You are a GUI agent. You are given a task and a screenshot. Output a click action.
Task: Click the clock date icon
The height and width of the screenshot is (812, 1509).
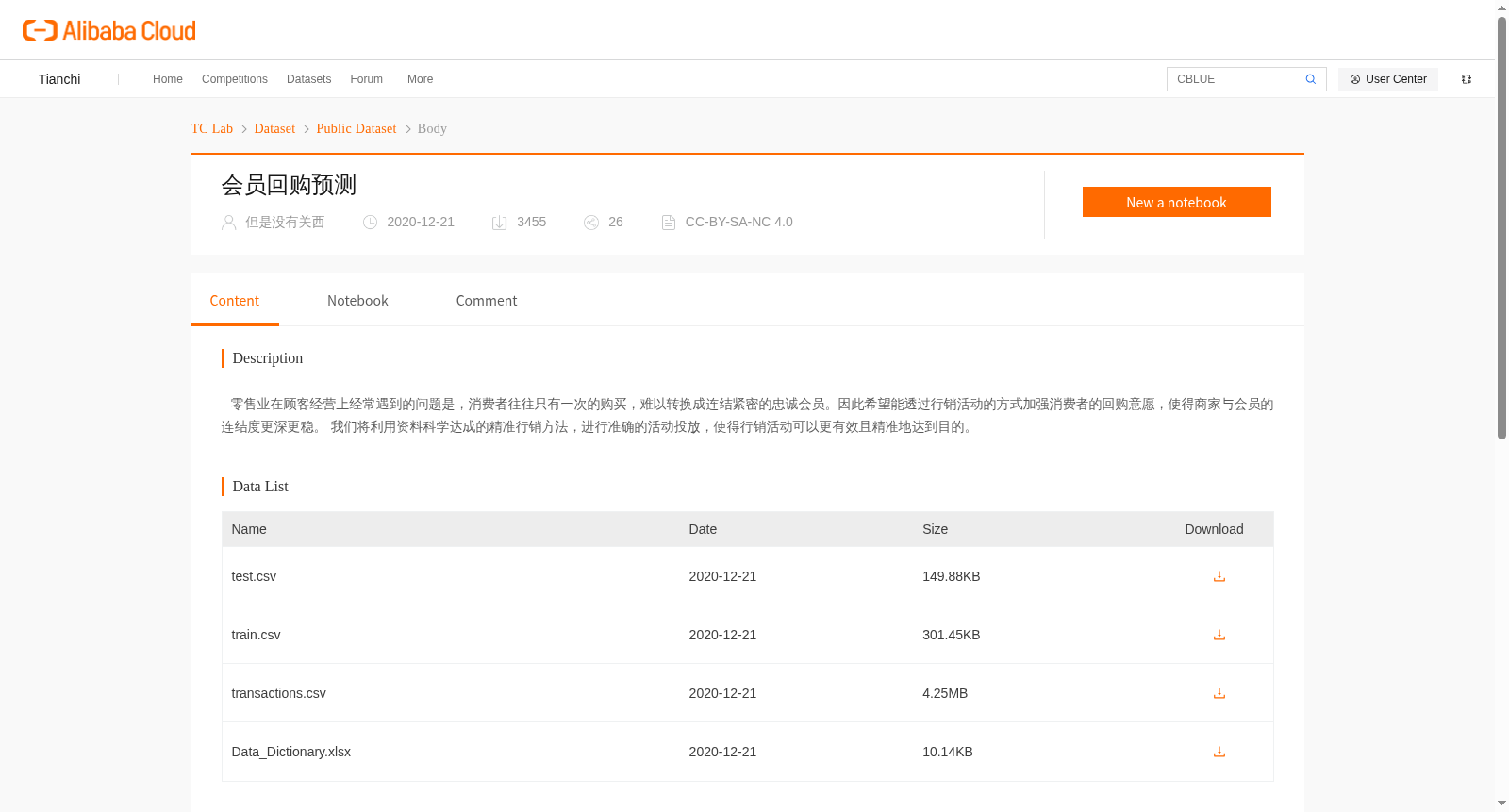tap(370, 223)
